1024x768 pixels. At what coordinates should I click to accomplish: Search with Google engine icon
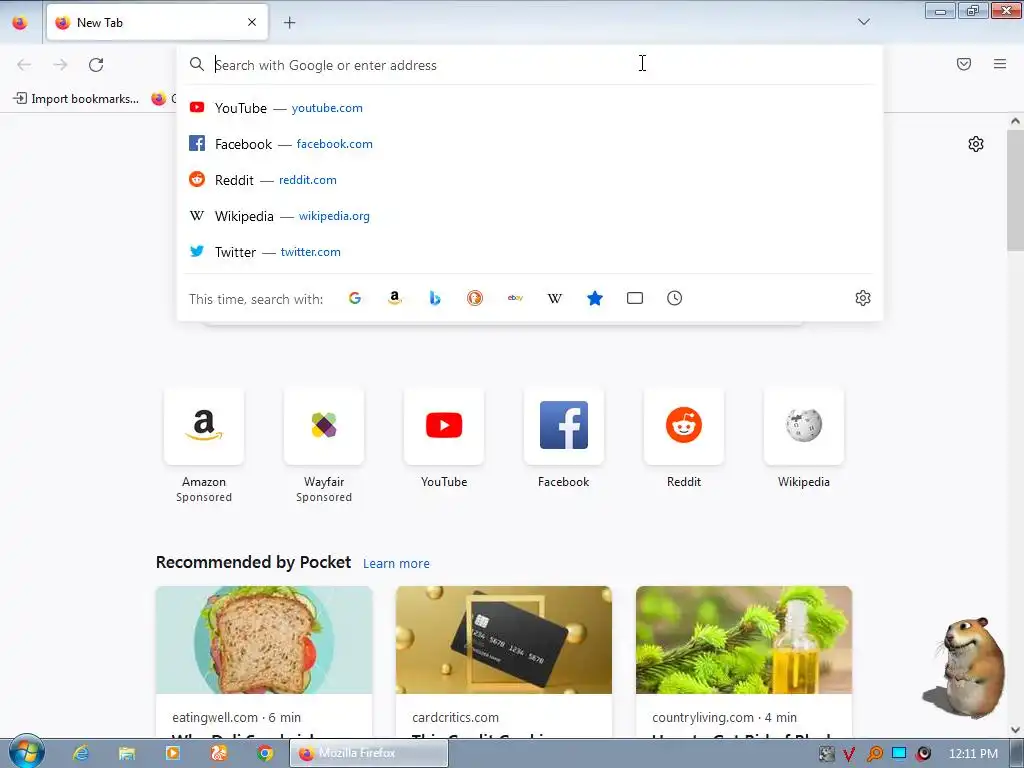pos(355,298)
